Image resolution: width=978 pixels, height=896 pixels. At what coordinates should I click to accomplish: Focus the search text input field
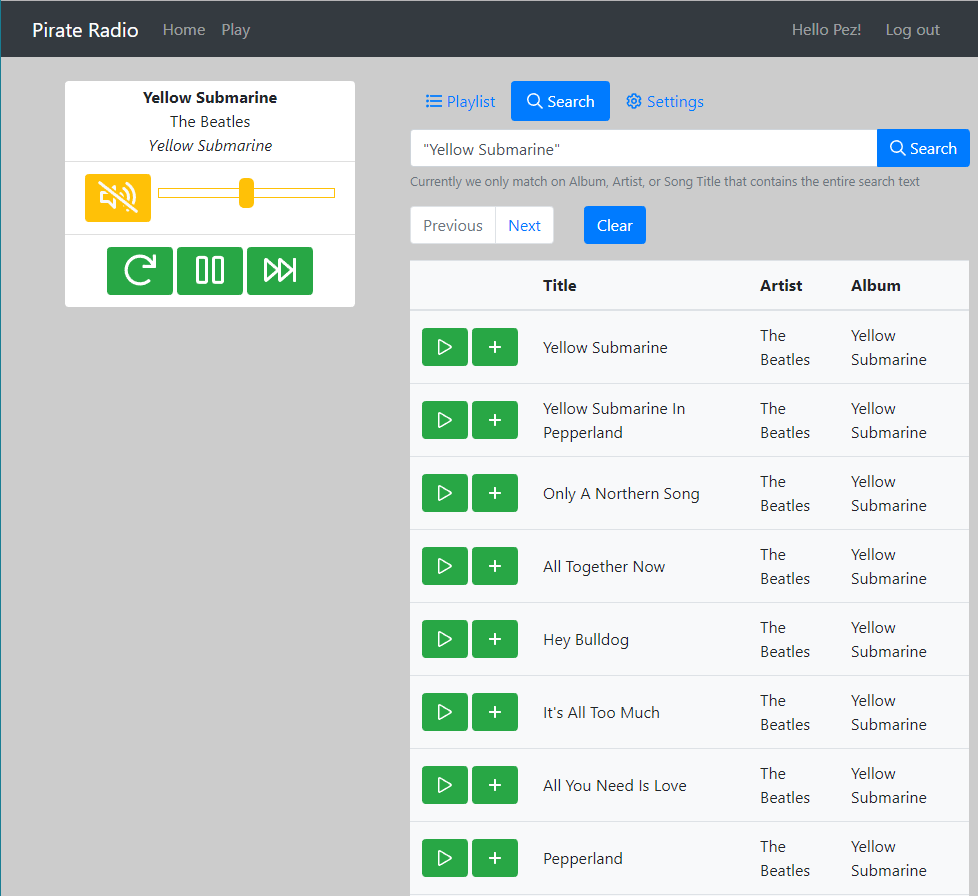pyautogui.click(x=644, y=148)
